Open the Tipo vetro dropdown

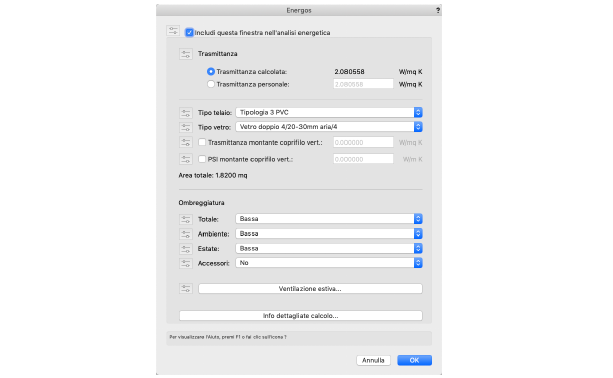pyautogui.click(x=329, y=127)
